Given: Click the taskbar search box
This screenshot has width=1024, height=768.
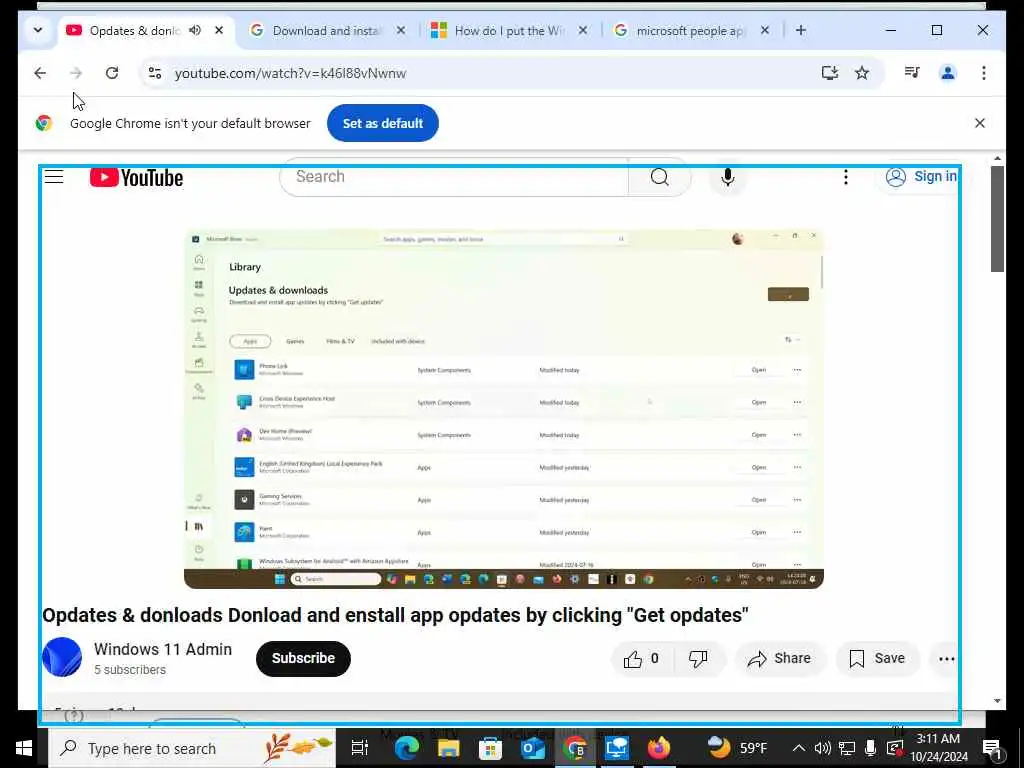Looking at the screenshot, I should tap(192, 748).
